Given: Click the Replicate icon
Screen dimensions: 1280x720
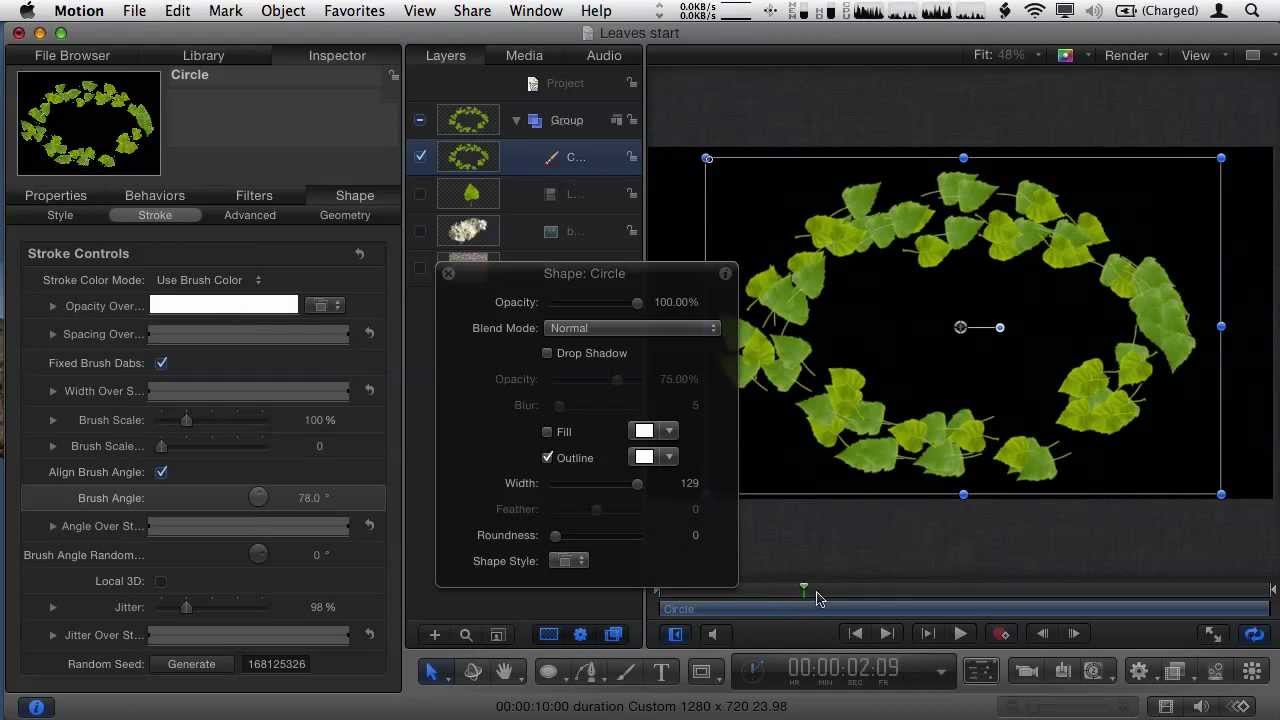Looking at the screenshot, I should [x=1252, y=672].
